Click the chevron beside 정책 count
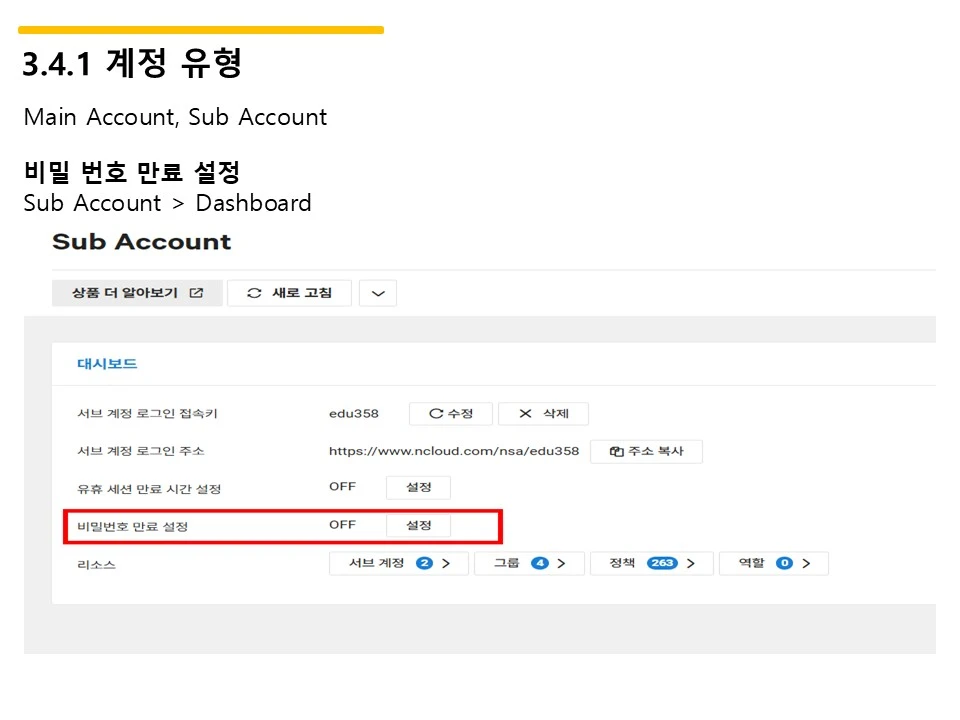 tap(691, 563)
